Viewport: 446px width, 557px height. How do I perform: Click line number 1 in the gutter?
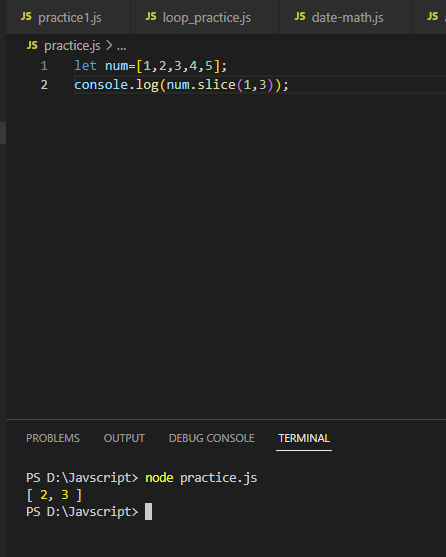[44, 66]
